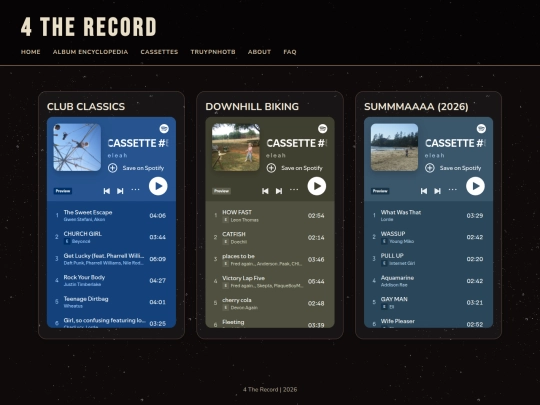Play track PULL UP

(428, 259)
